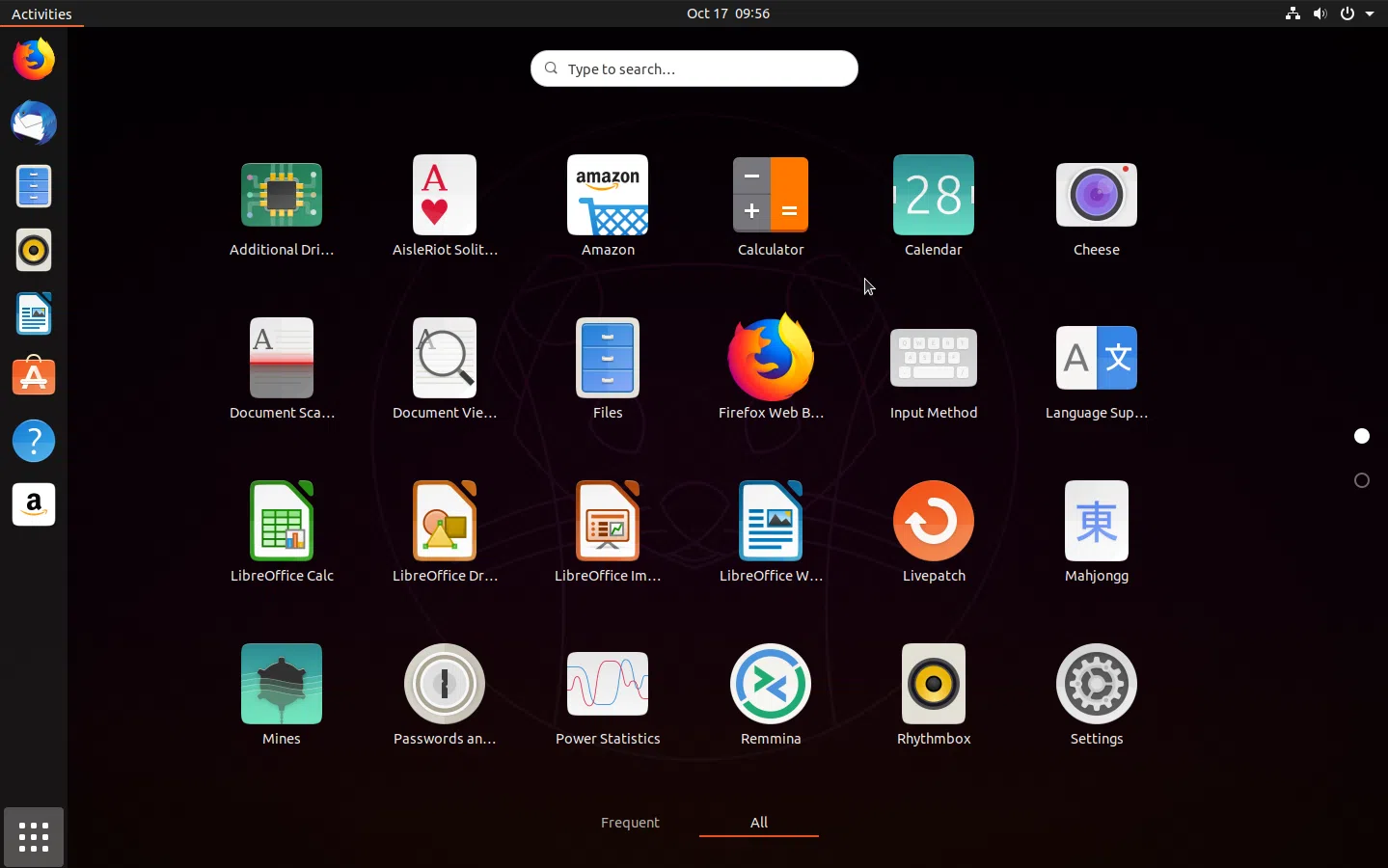Open the system power menu
This screenshot has width=1388, height=868.
pyautogui.click(x=1347, y=14)
